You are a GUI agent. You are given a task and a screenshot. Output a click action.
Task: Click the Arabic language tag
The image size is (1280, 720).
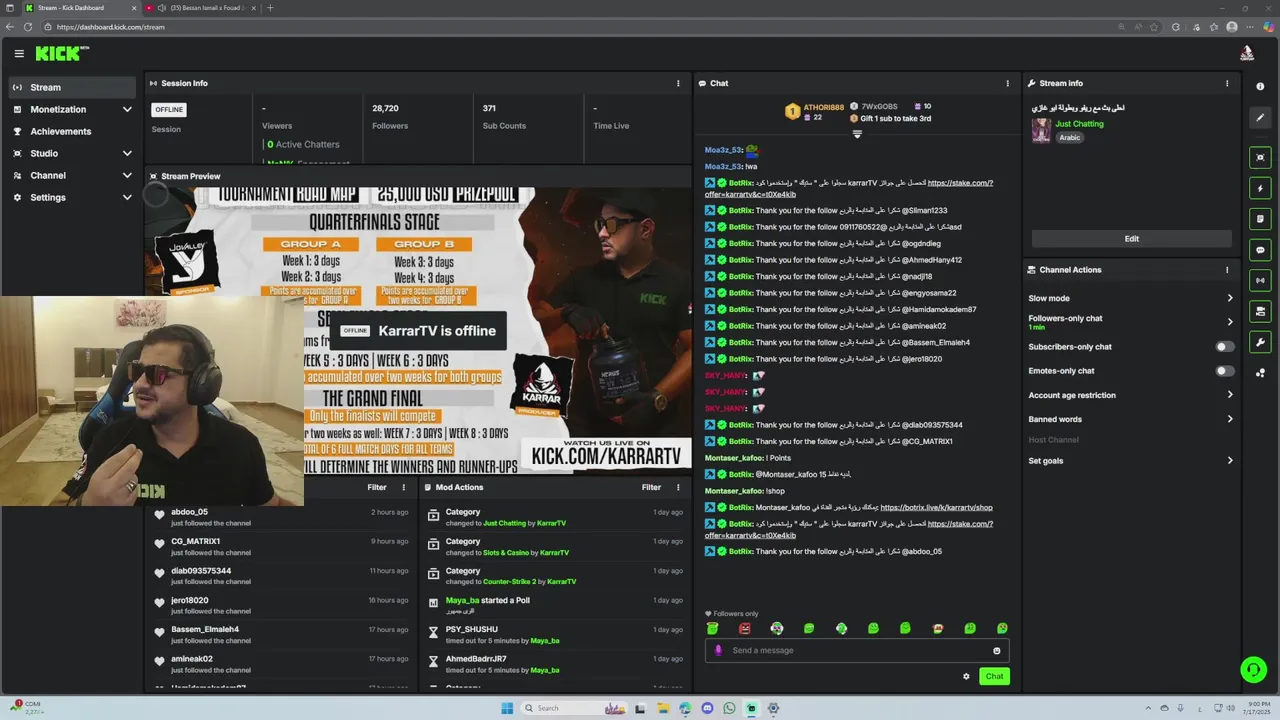click(x=1070, y=138)
